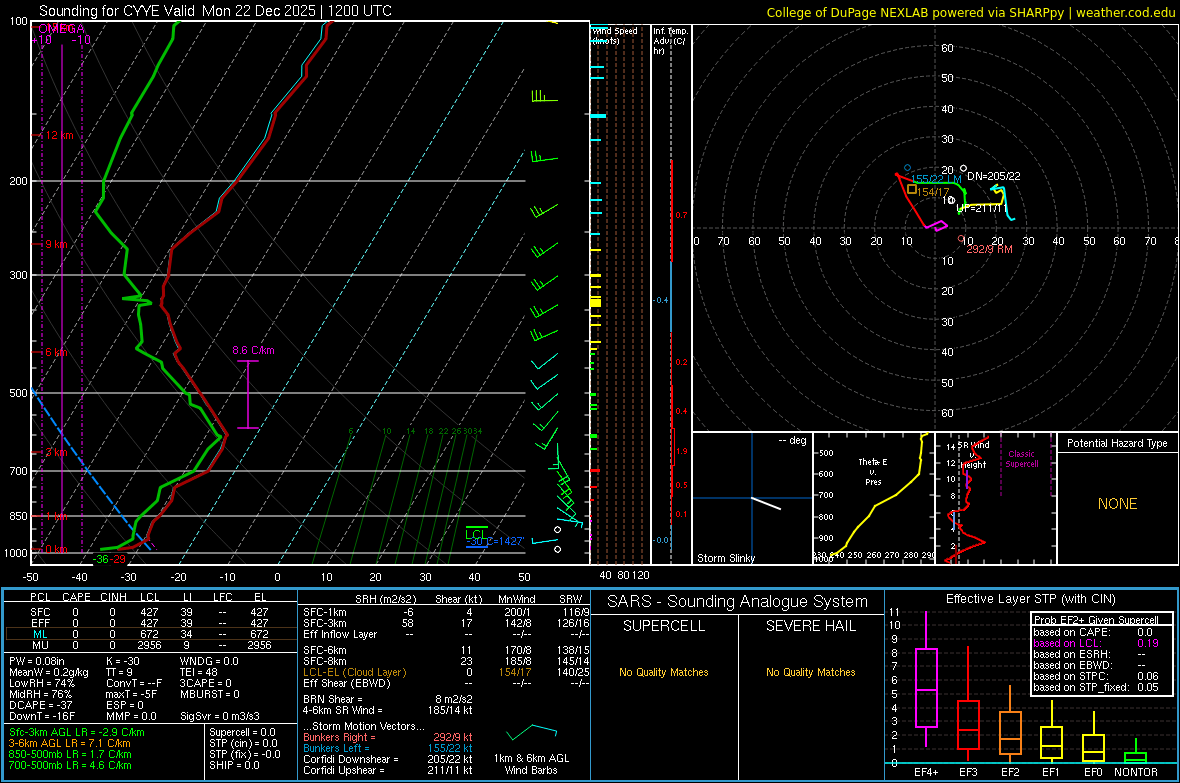Image resolution: width=1180 pixels, height=783 pixels.
Task: Click the 12 km height marker
Action: pyautogui.click(x=57, y=136)
